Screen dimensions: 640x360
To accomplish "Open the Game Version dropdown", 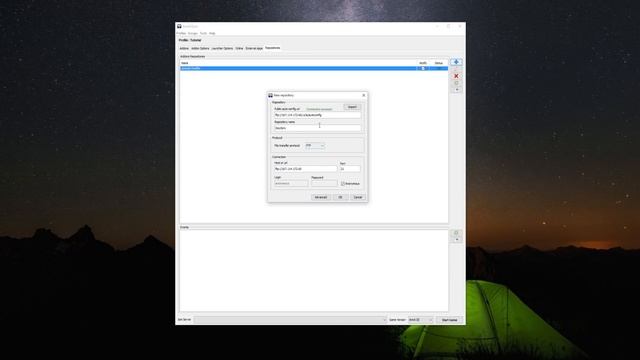I will coord(420,320).
